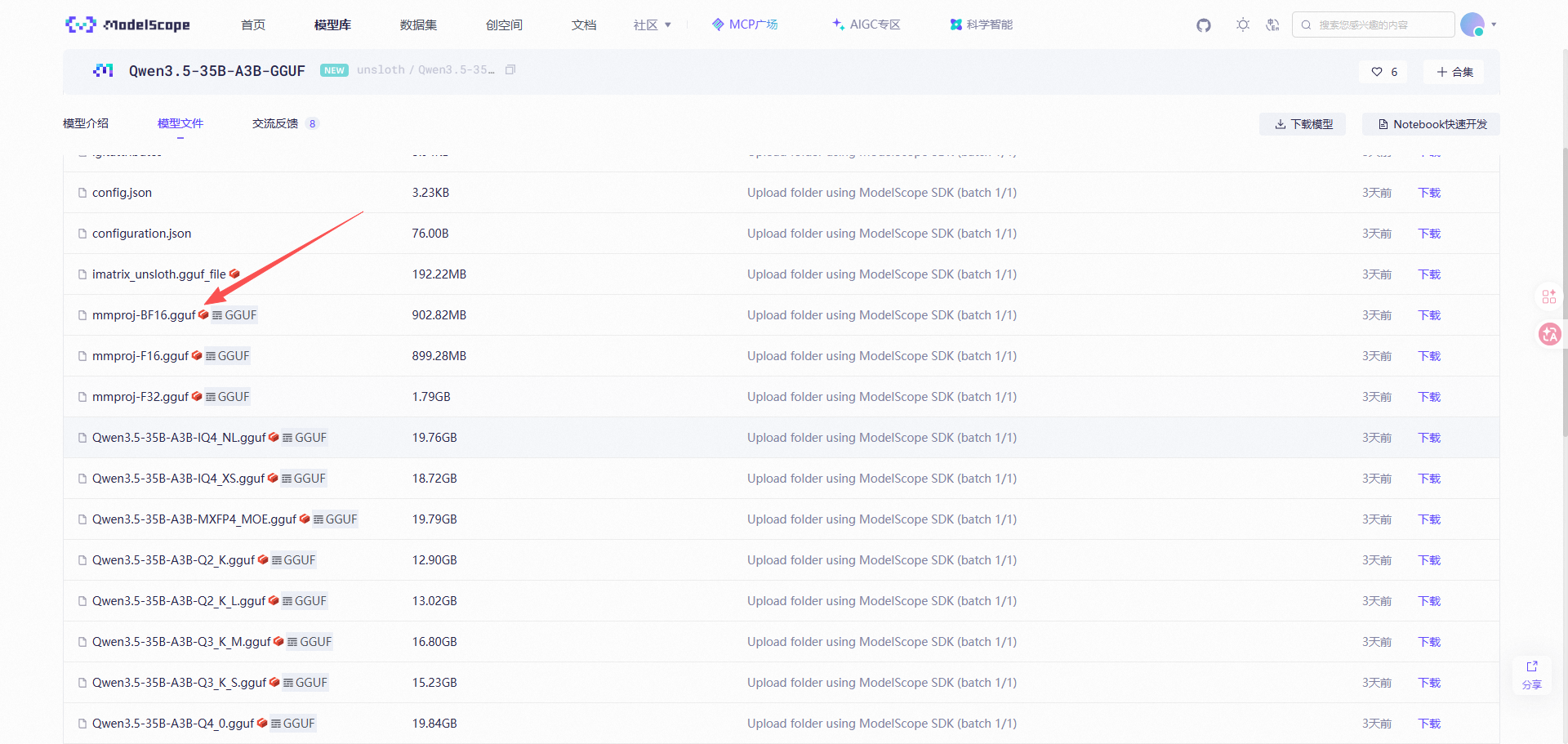The image size is (1568, 744).
Task: Switch language with the translate icon
Action: [1272, 25]
